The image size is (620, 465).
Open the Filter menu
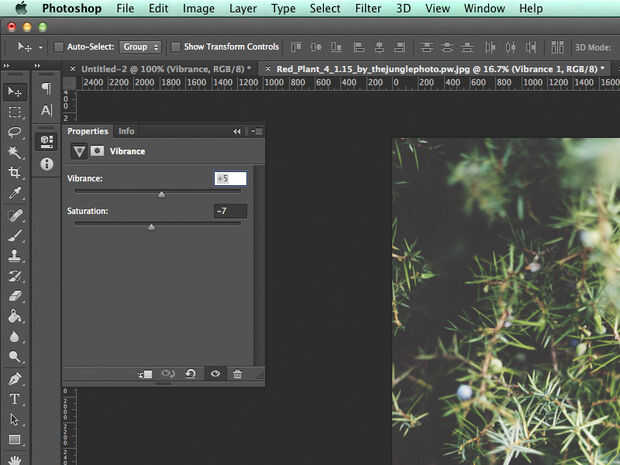368,8
